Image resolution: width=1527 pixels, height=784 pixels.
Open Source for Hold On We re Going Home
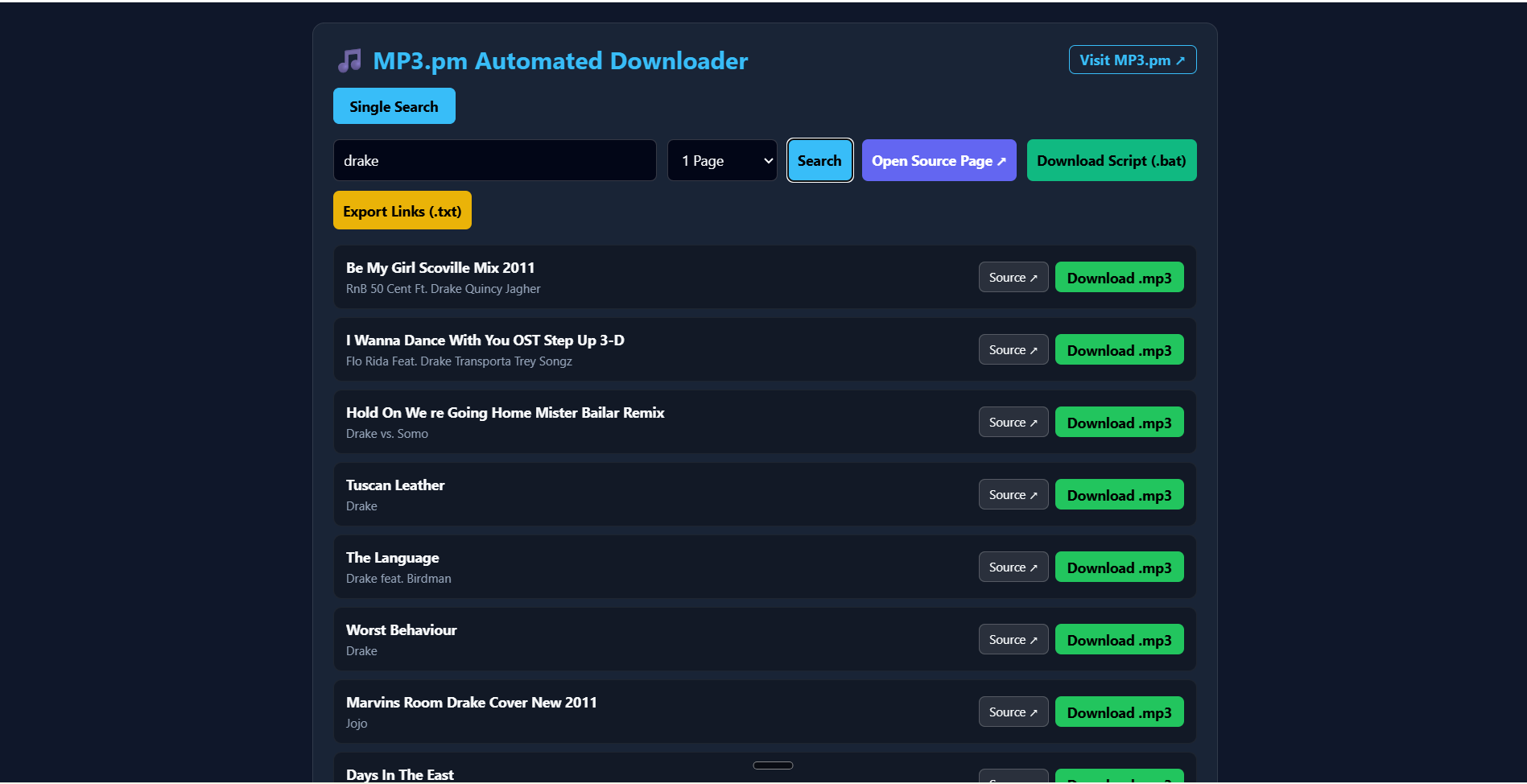[1013, 422]
